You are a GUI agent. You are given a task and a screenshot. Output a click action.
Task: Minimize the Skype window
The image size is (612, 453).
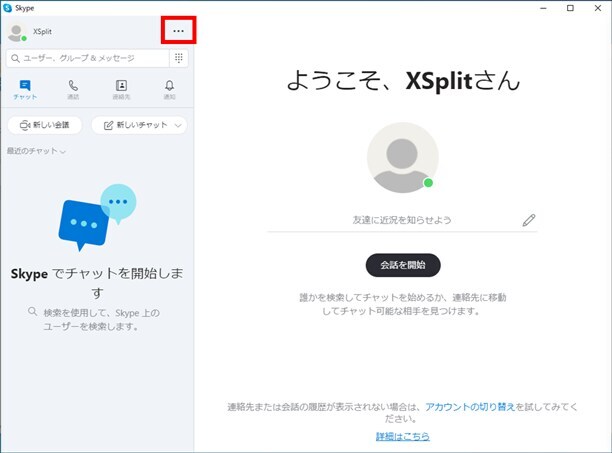(x=543, y=8)
